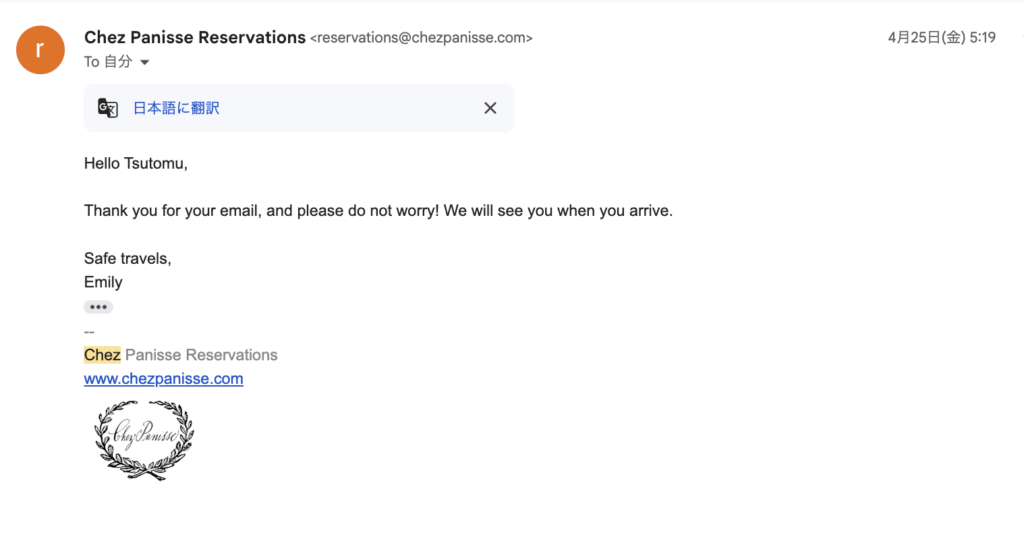
Task: Click empty area of the translation banner
Action: pos(353,108)
